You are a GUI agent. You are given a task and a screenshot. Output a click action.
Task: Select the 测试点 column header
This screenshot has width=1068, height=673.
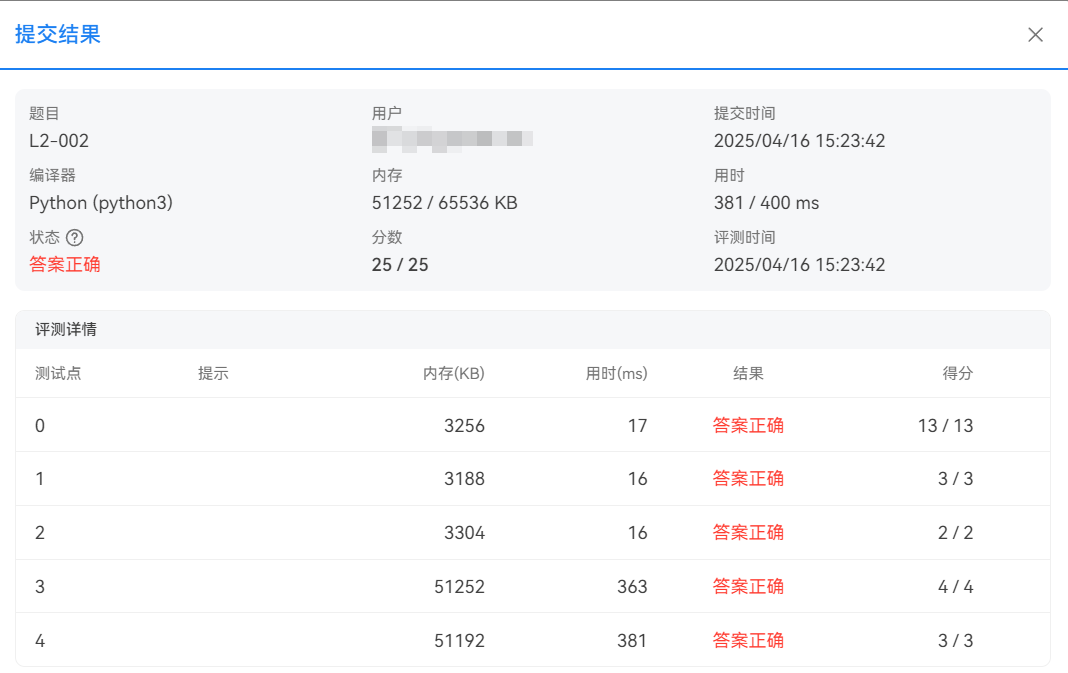53,373
